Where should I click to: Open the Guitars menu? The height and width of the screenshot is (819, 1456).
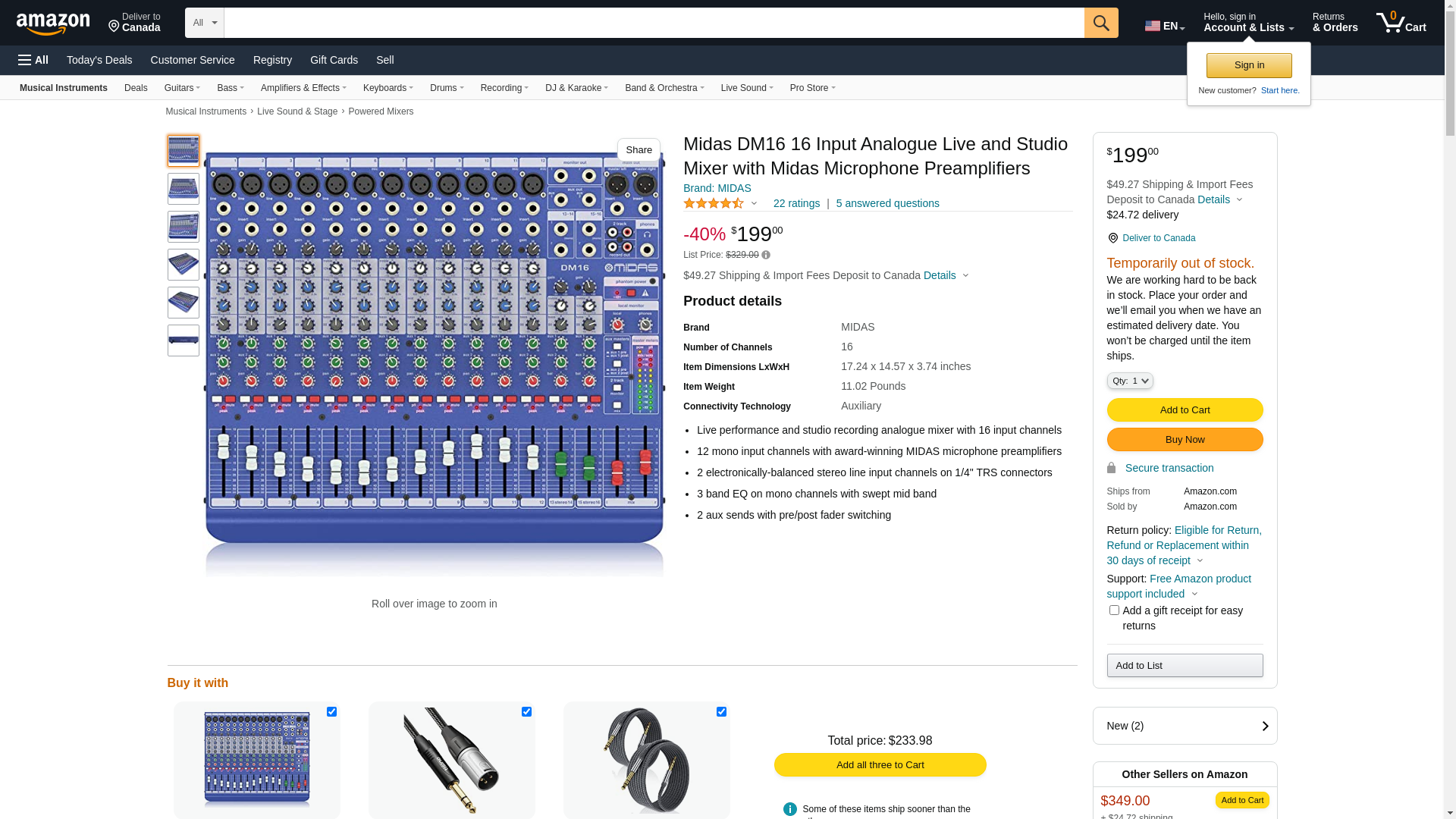182,88
